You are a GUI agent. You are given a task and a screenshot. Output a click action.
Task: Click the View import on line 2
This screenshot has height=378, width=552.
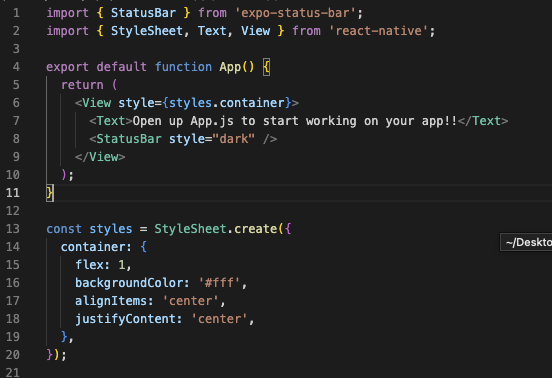(256, 31)
